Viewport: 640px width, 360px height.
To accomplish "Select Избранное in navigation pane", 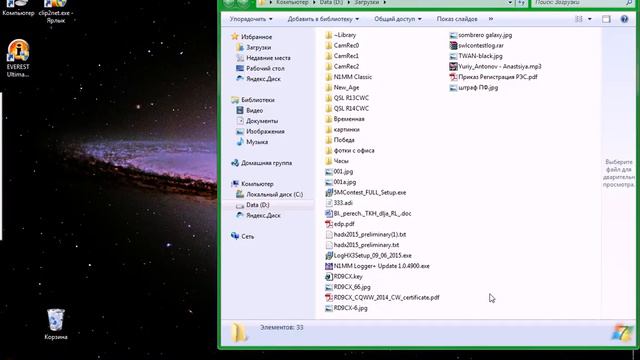I will pos(252,37).
